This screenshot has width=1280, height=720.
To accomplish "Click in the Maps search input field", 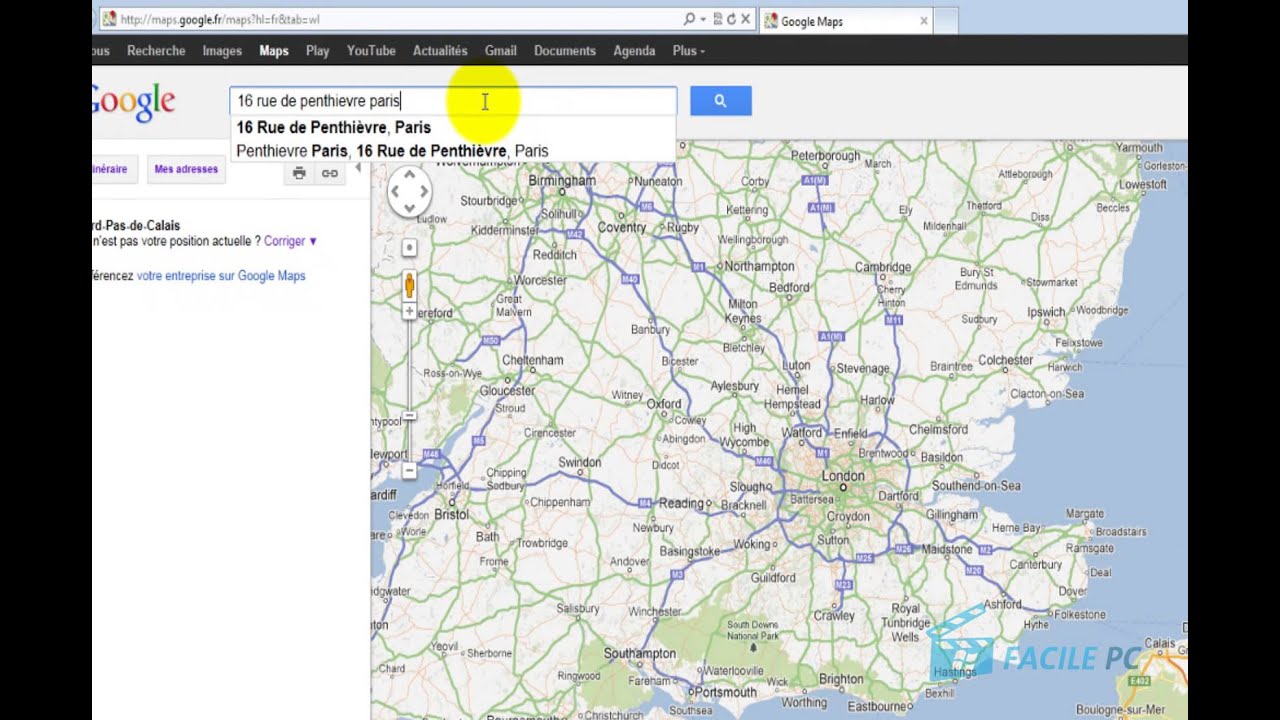I will (453, 101).
